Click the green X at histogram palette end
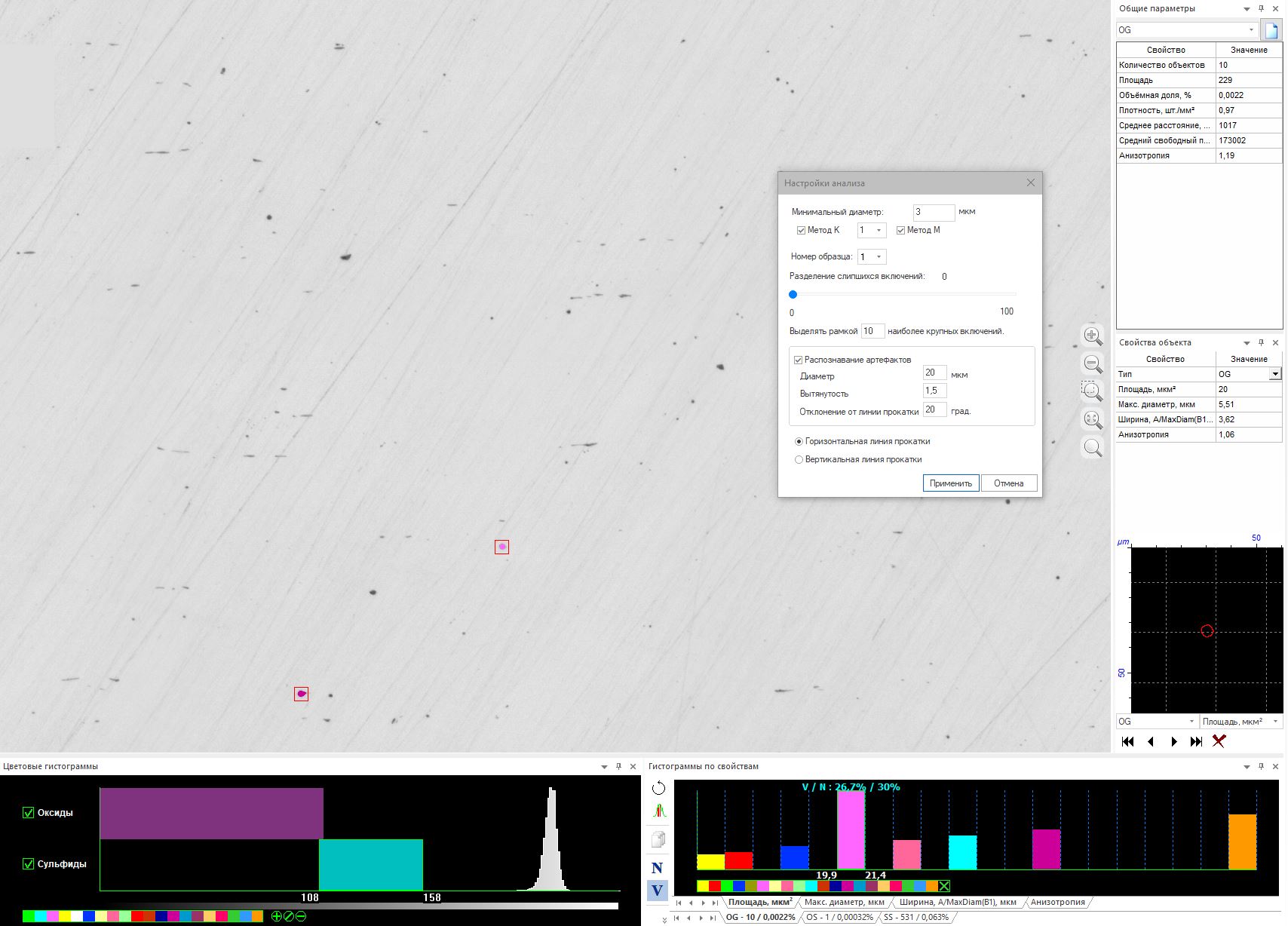This screenshot has height=926, width=1288. click(x=944, y=886)
